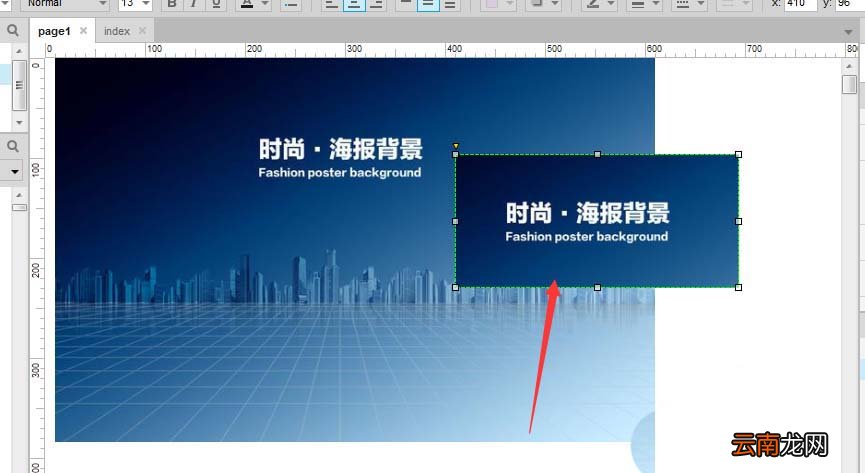The height and width of the screenshot is (473, 865).
Task: Close the index tab
Action: pos(142,31)
